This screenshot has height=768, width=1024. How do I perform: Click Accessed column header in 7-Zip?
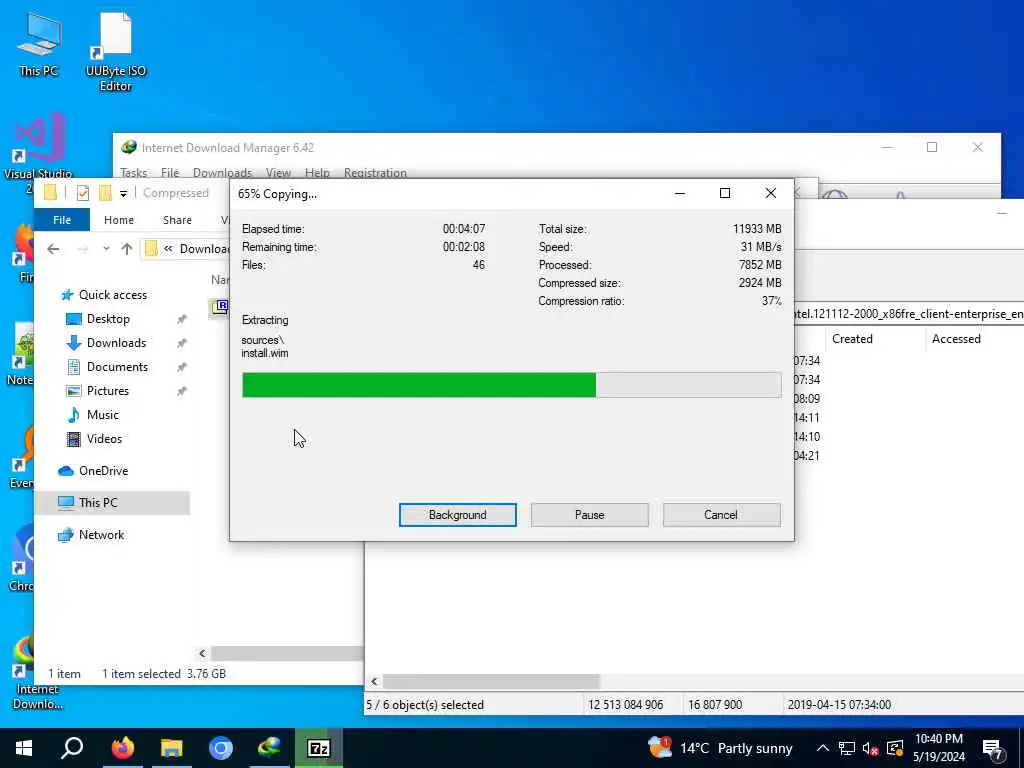pyautogui.click(x=956, y=339)
